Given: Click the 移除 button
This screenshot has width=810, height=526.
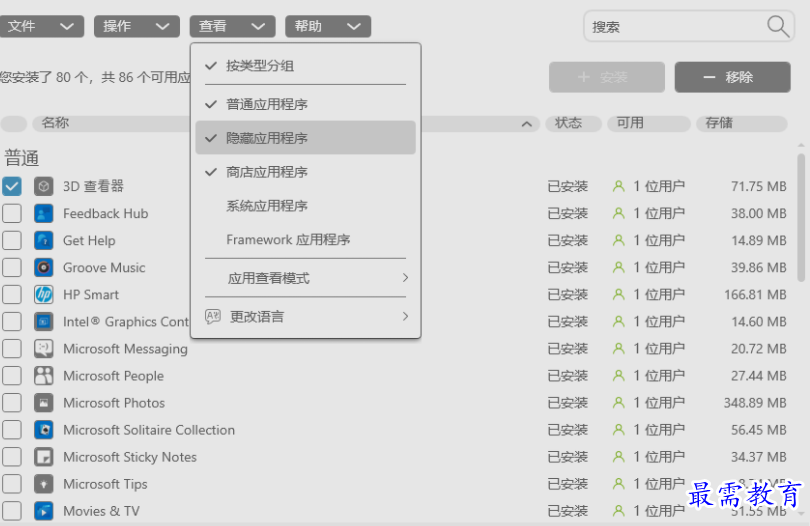Looking at the screenshot, I should pyautogui.click(x=732, y=77).
